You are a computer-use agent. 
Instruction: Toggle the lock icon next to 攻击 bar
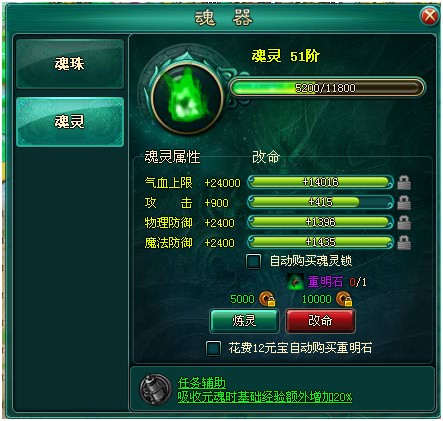click(404, 203)
